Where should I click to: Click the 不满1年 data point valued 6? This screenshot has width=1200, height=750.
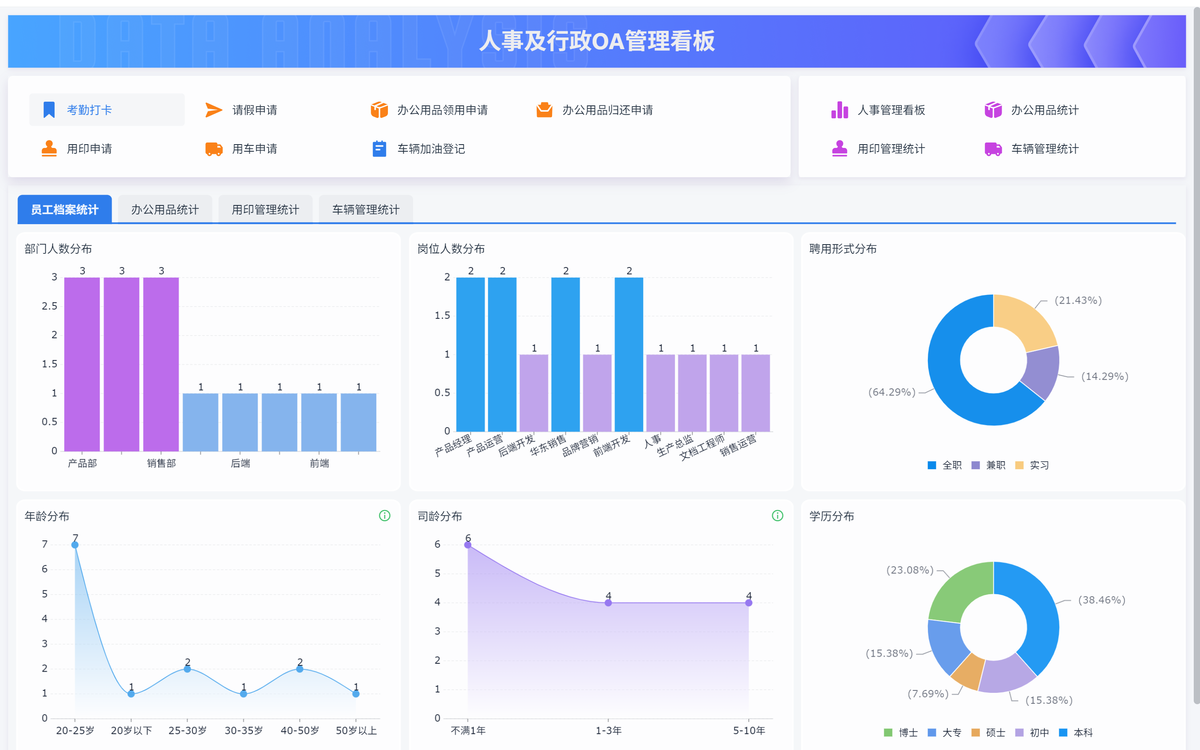467,545
